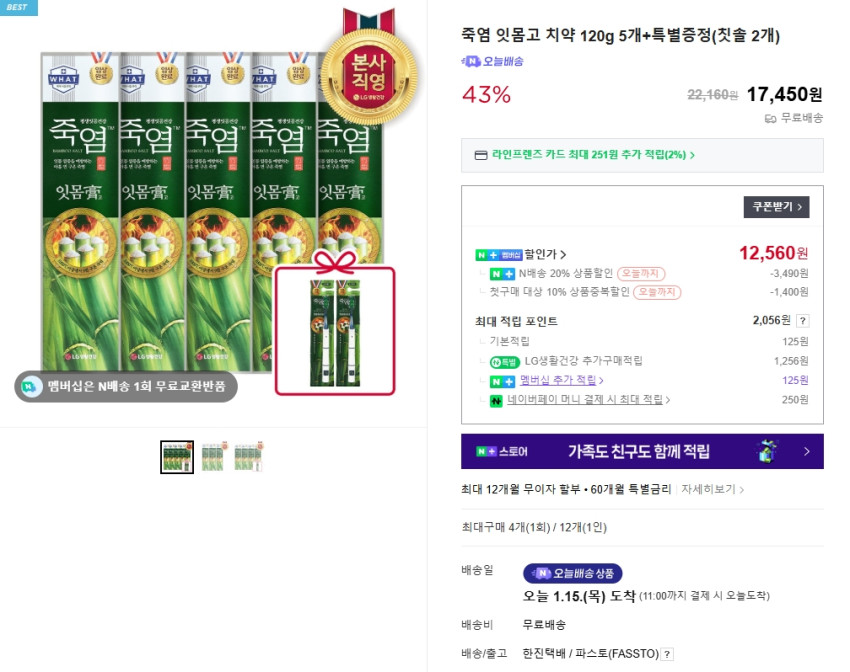
Task: Click the free shipping truck icon by 무료배송
Action: click(770, 118)
